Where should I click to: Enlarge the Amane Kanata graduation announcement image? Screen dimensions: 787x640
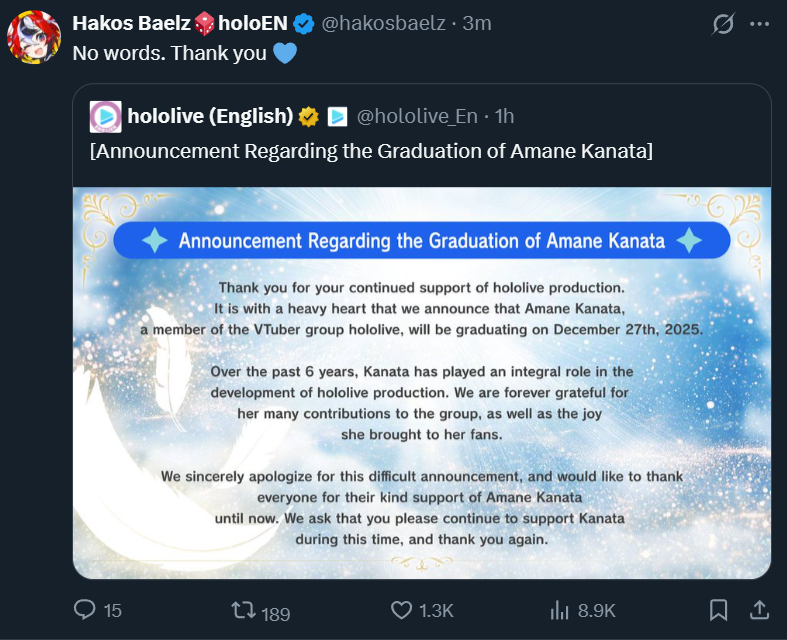pyautogui.click(x=421, y=382)
